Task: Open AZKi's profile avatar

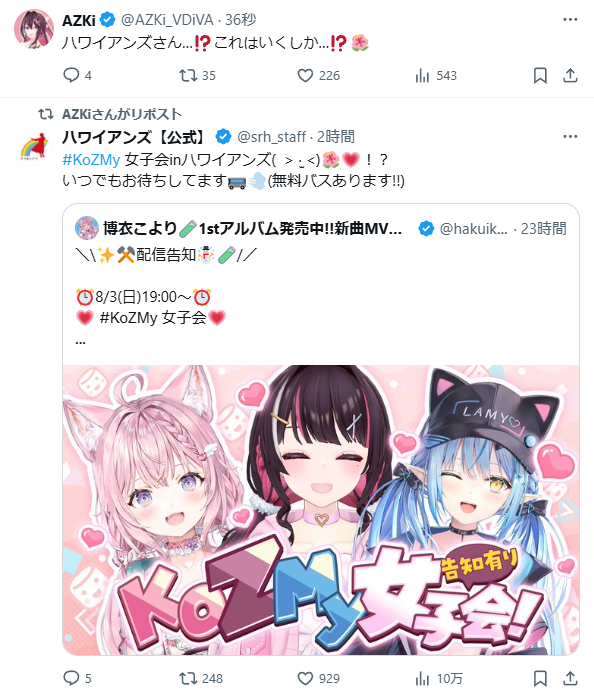Action: pos(34,28)
